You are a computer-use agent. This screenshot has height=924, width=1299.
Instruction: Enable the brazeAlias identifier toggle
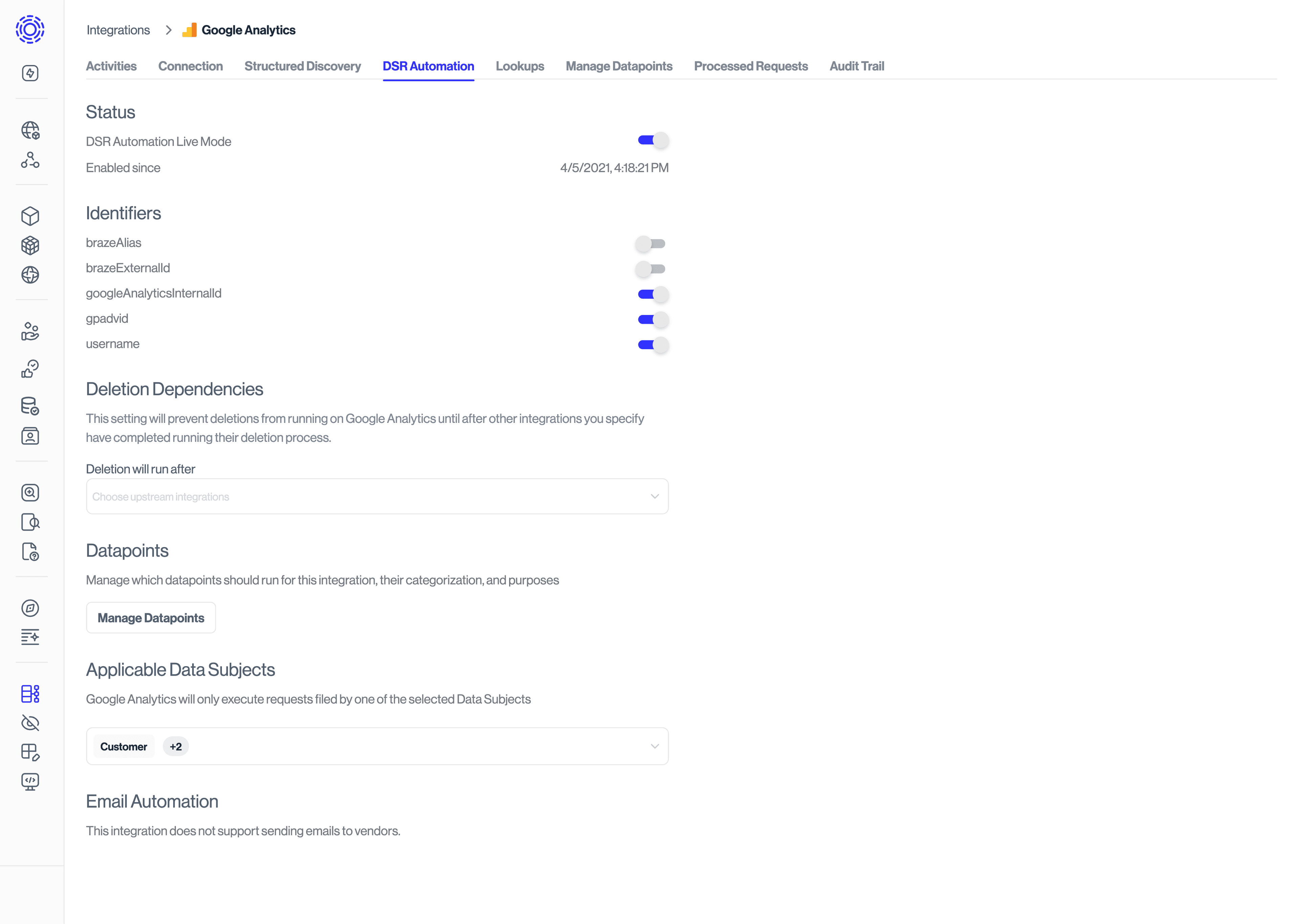(x=650, y=244)
